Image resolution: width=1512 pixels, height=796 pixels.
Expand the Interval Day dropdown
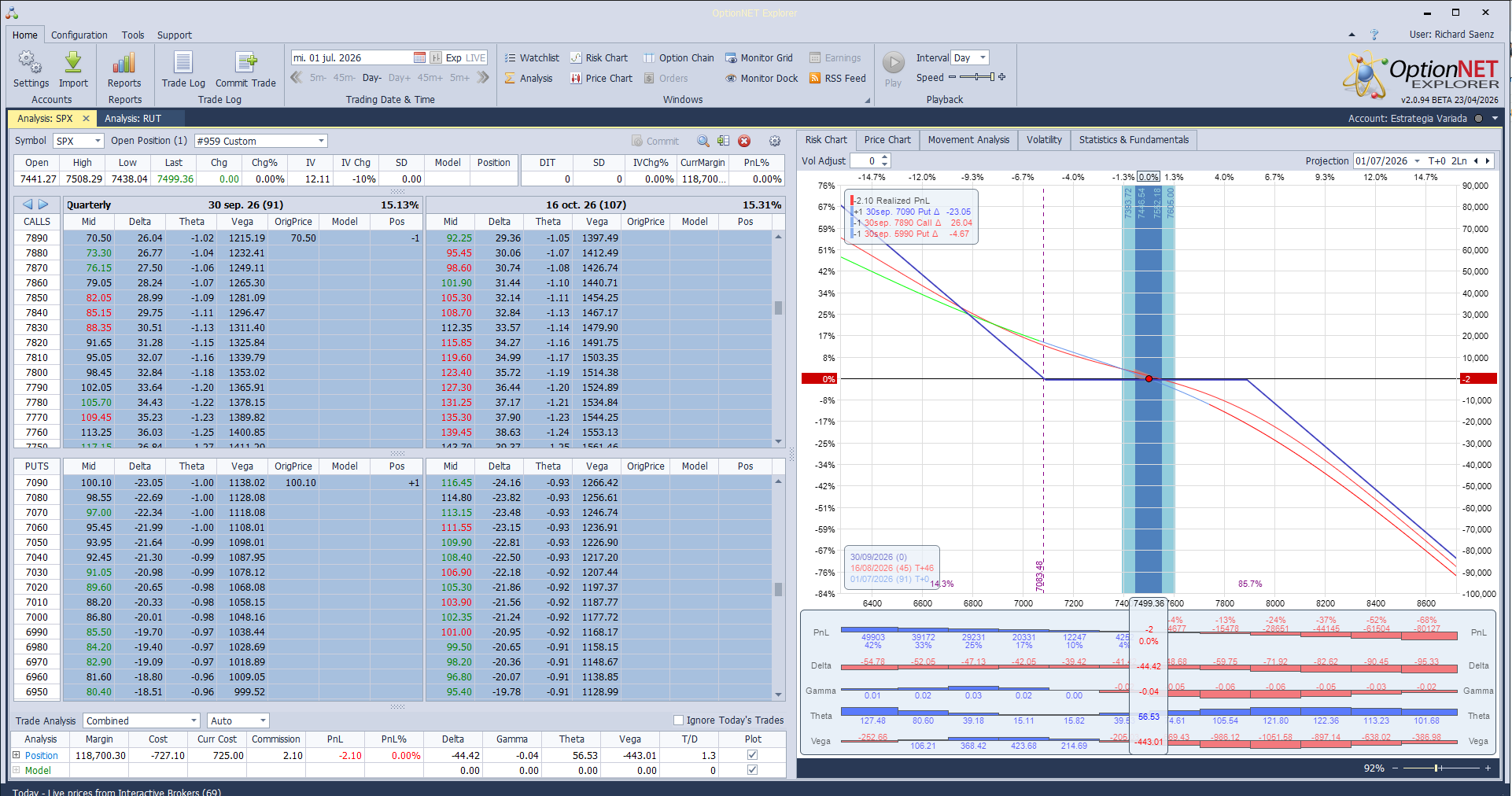coord(983,57)
